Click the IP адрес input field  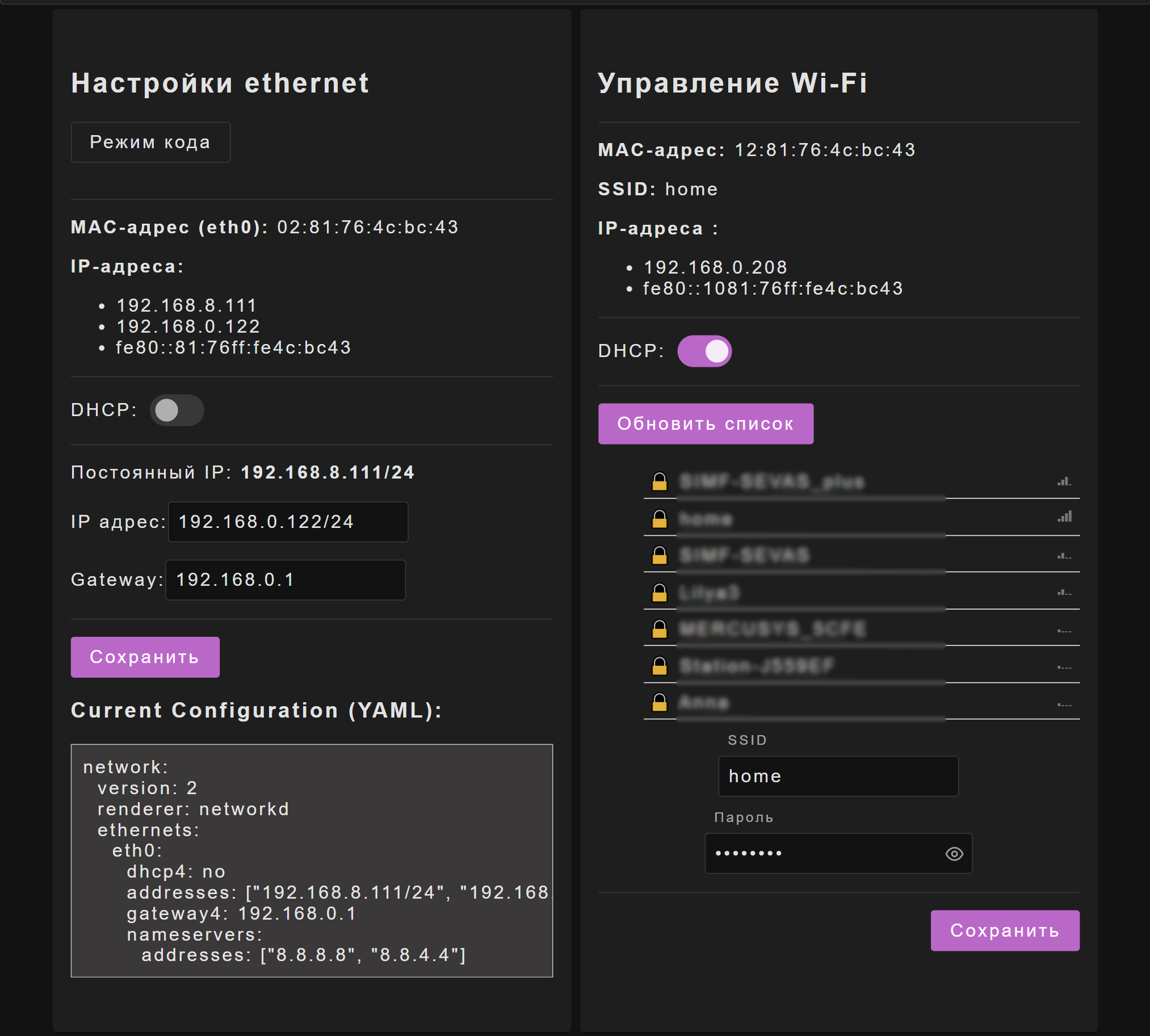pos(288,522)
